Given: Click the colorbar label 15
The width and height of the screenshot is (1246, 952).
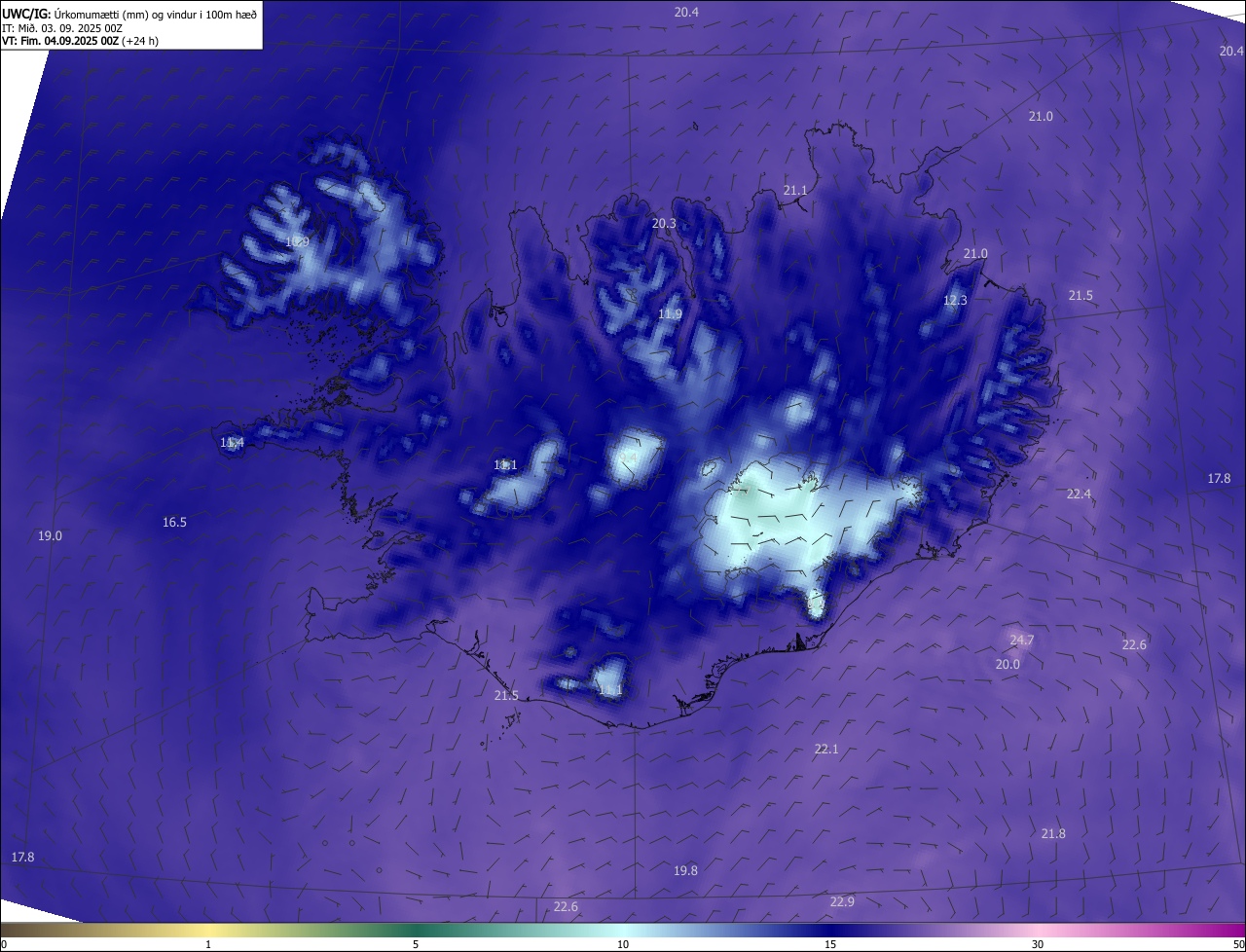Looking at the screenshot, I should pyautogui.click(x=830, y=945).
